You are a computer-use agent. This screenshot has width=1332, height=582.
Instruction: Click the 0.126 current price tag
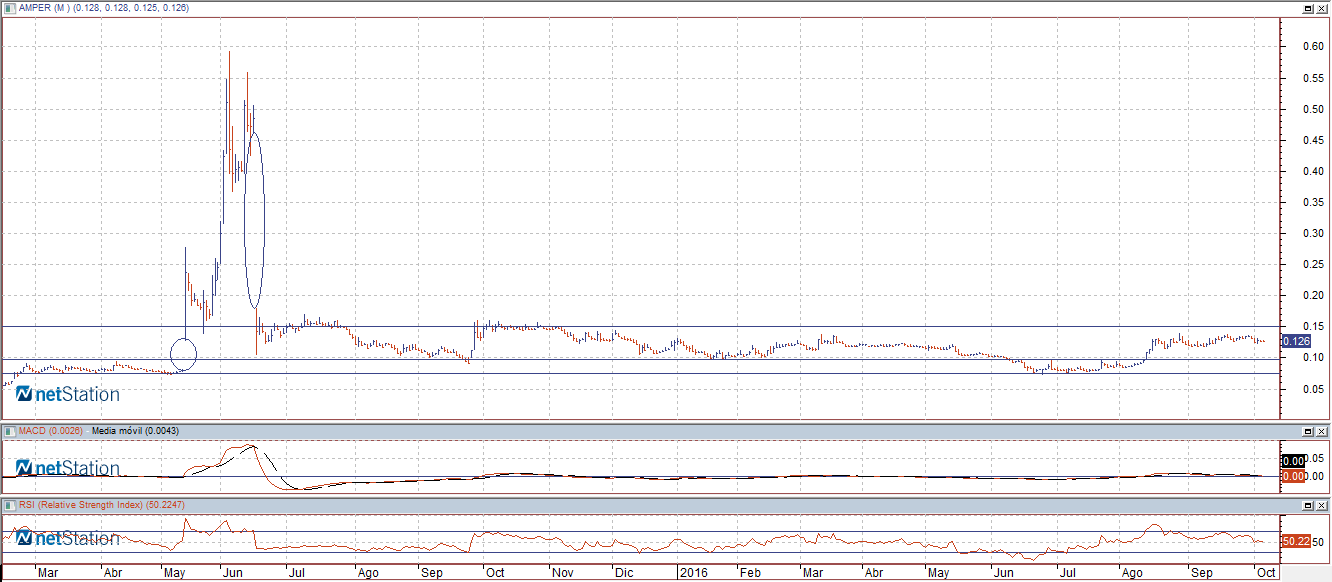(x=1294, y=342)
